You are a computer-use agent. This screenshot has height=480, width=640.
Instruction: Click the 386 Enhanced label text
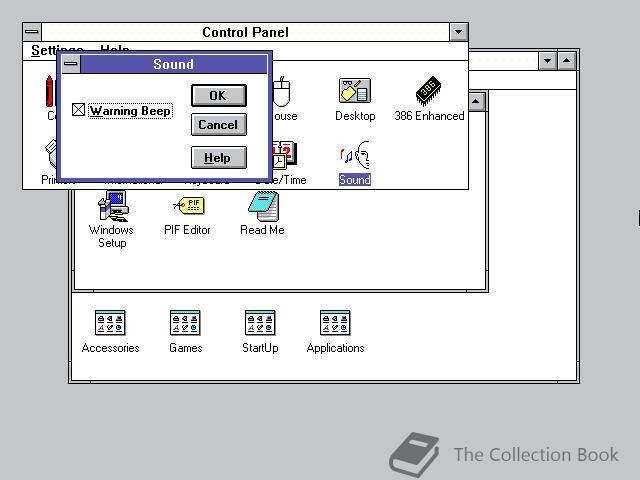coord(429,116)
